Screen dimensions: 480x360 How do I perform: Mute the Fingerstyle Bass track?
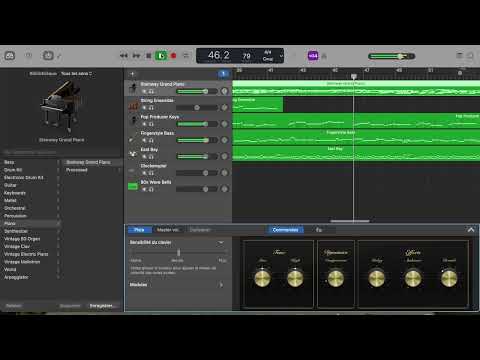coord(144,140)
